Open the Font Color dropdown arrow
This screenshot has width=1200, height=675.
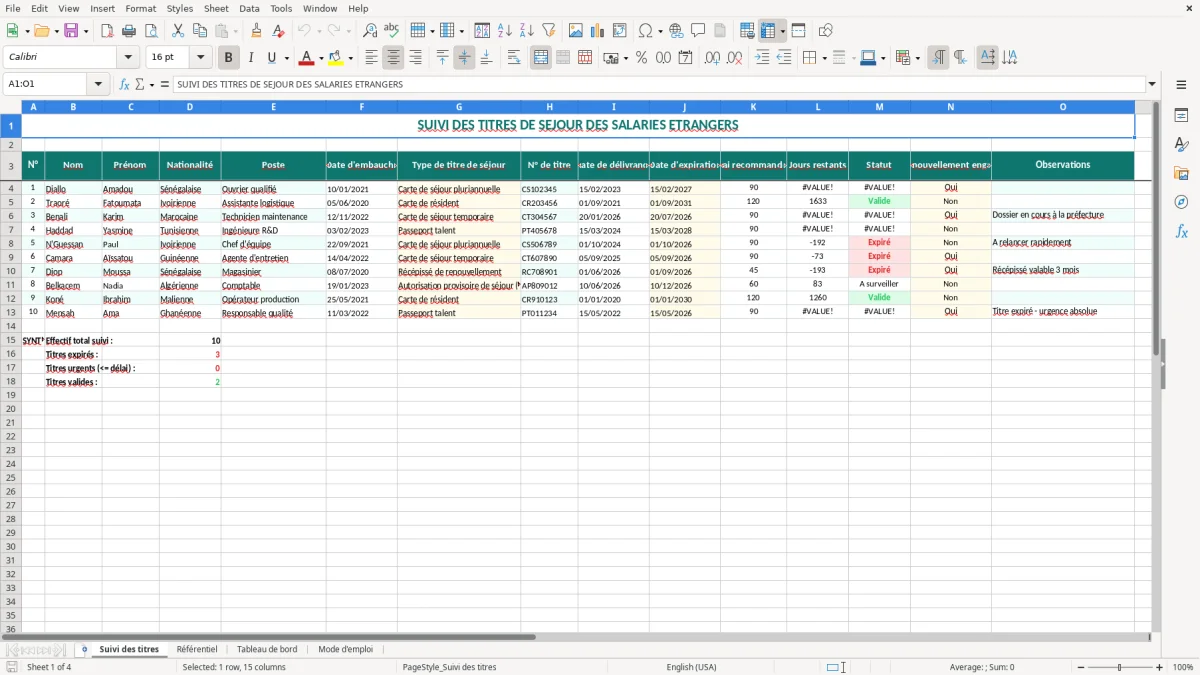tap(321, 58)
